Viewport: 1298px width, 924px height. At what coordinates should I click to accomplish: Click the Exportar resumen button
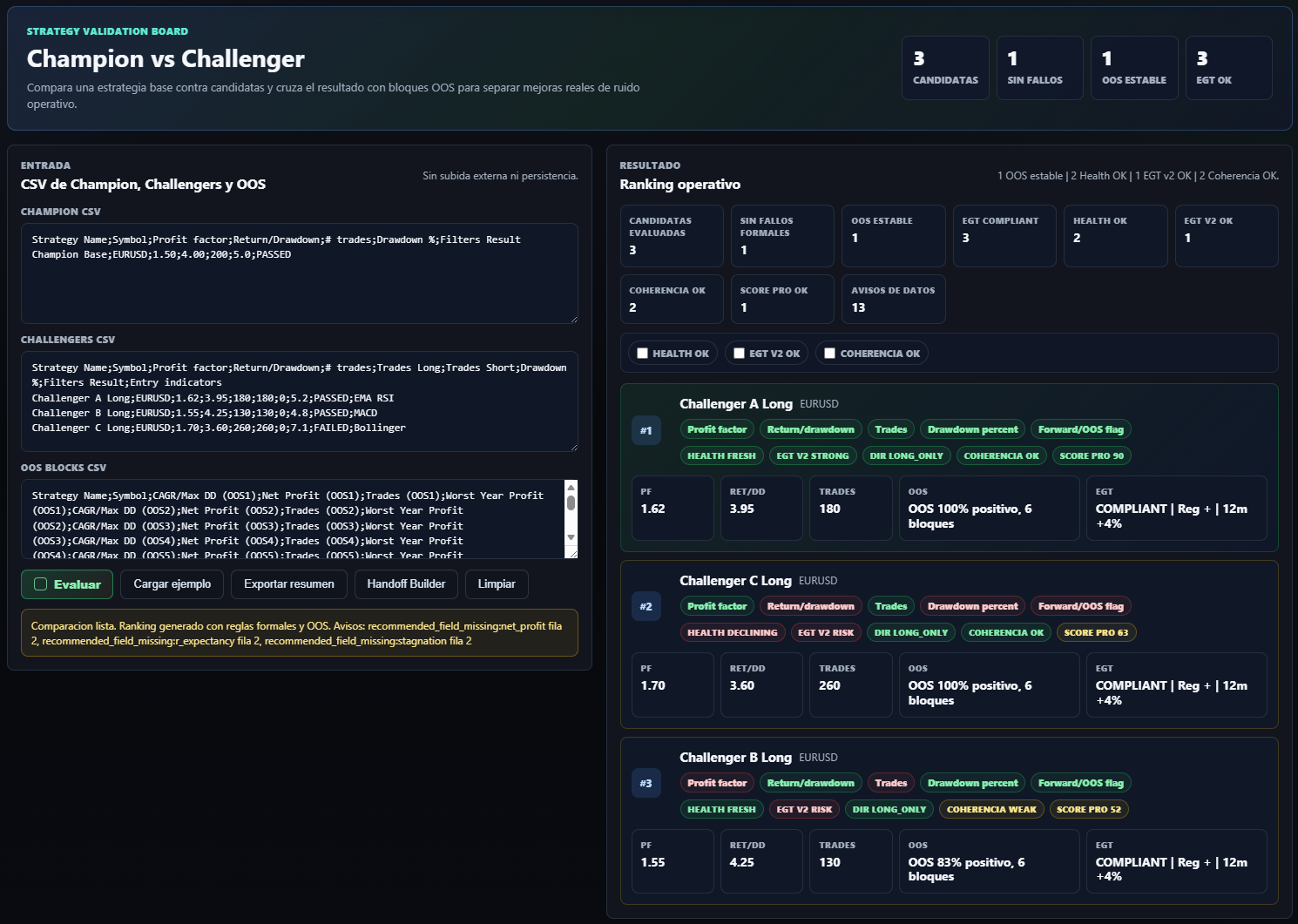point(289,584)
